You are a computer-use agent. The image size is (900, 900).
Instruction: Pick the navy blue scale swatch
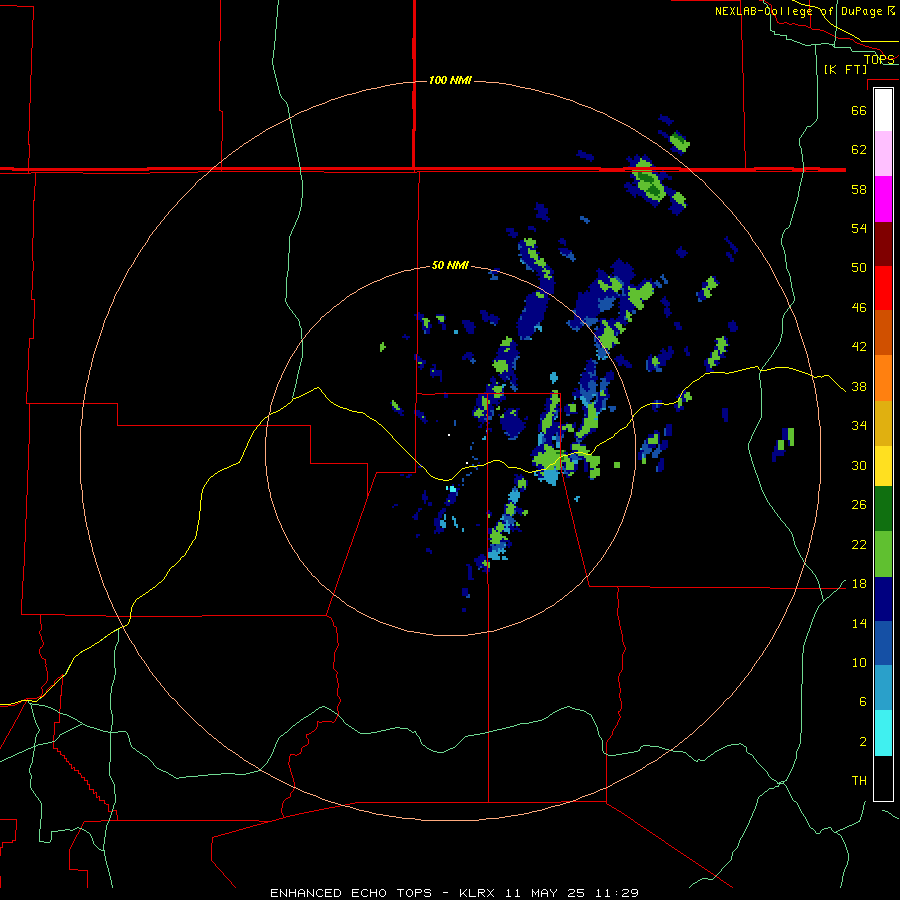(x=883, y=599)
